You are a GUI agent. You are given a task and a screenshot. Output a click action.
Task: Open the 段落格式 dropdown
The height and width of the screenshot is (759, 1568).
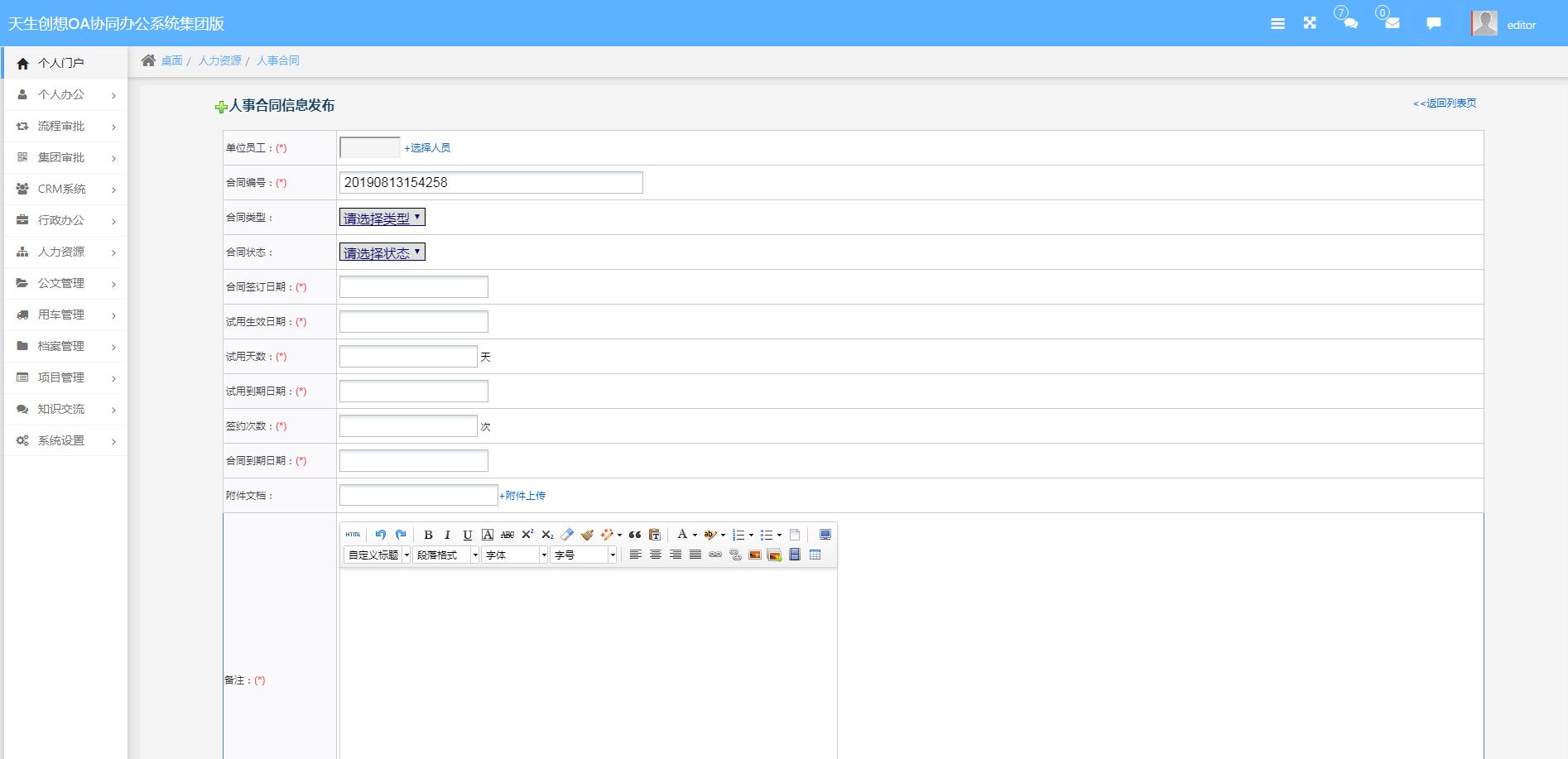coord(446,555)
